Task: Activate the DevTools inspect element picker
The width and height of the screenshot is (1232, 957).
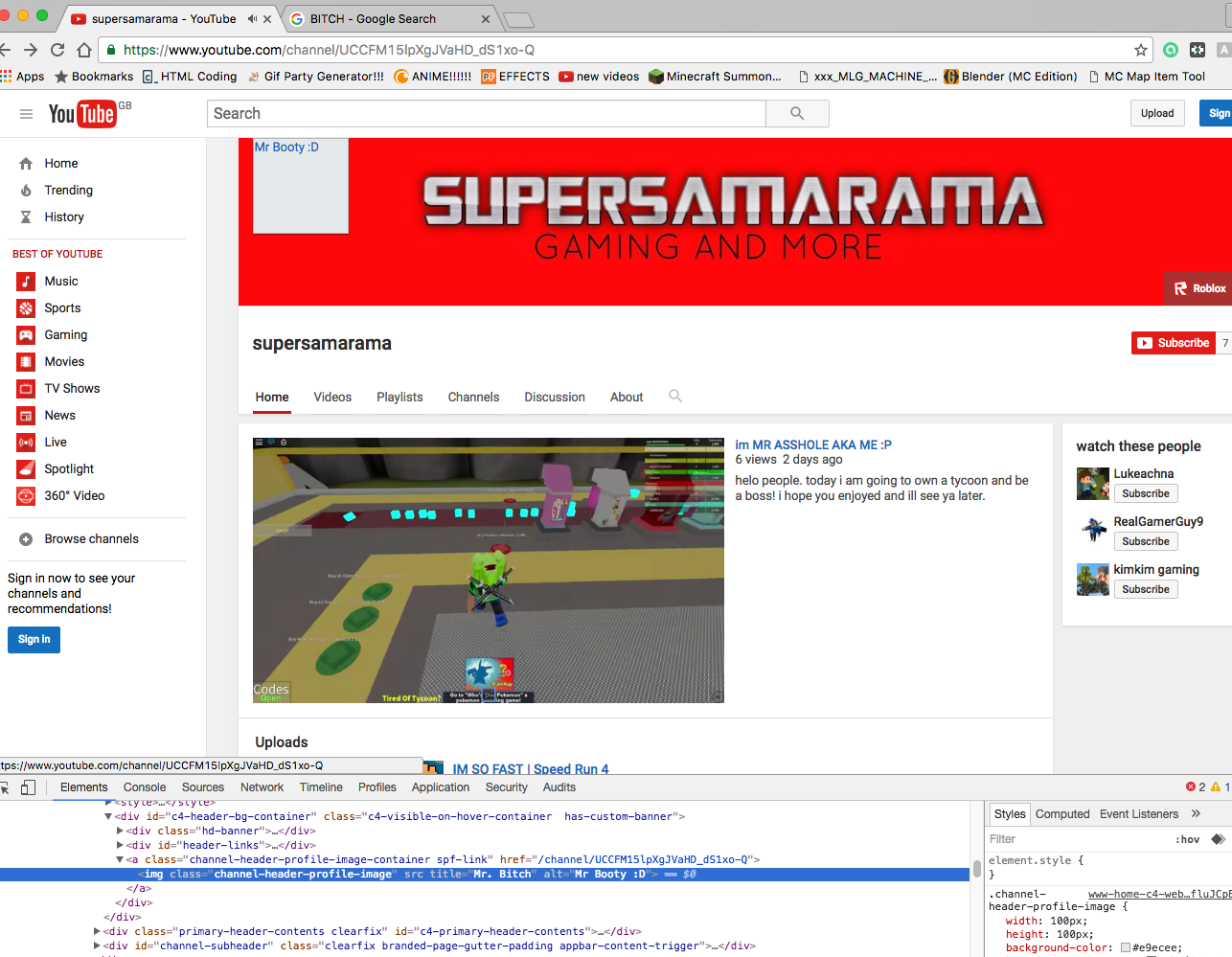Action: pyautogui.click(x=4, y=787)
